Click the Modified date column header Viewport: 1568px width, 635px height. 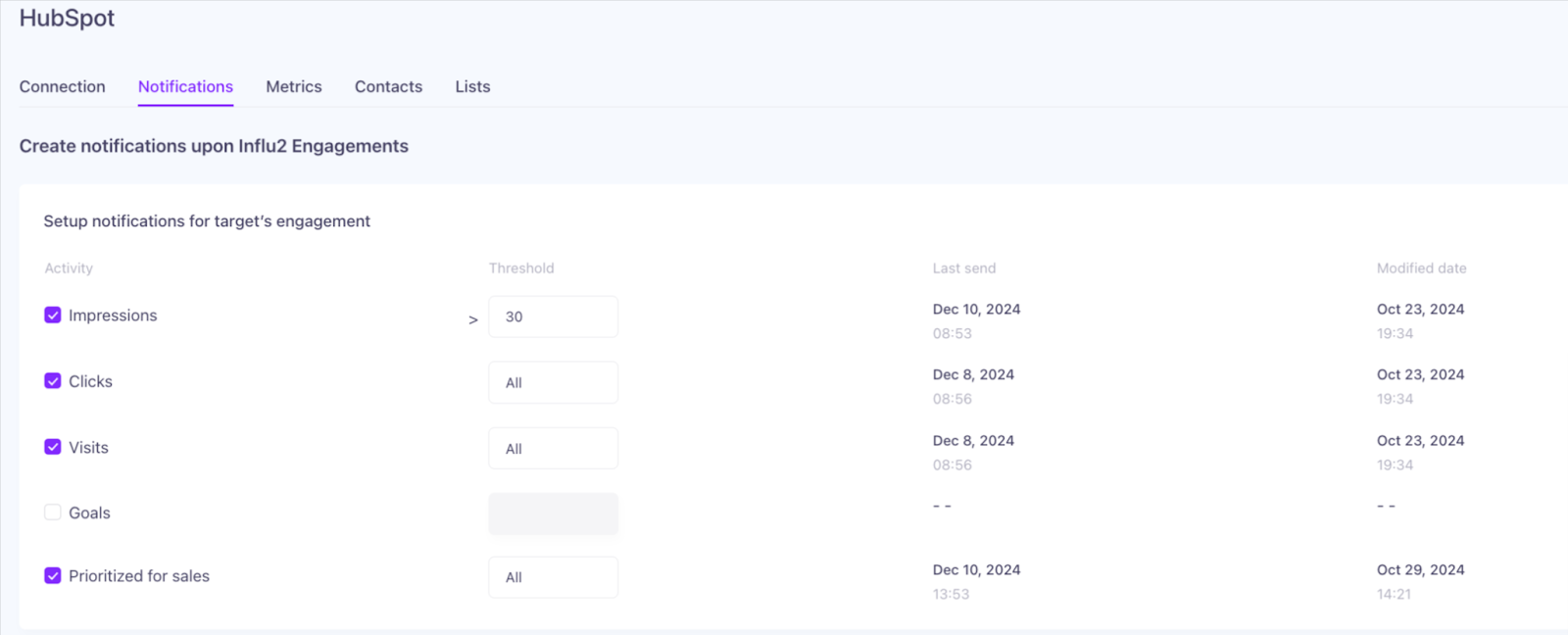pyautogui.click(x=1422, y=268)
